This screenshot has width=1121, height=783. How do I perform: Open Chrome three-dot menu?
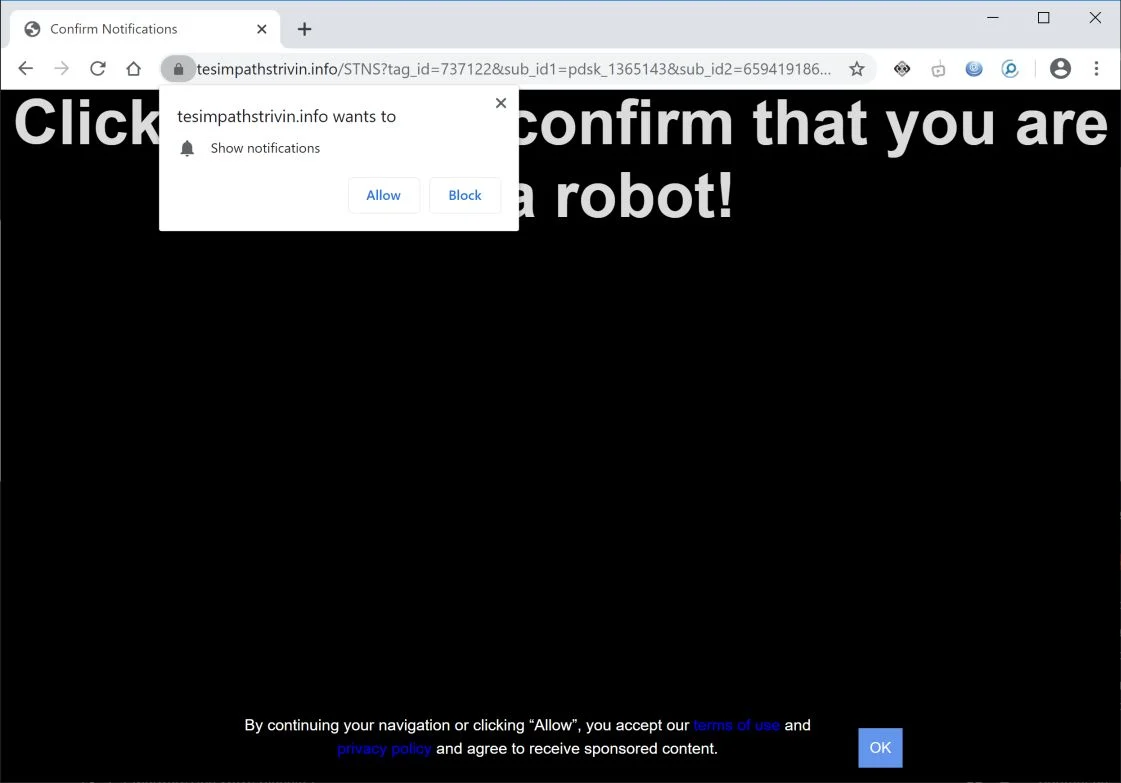point(1096,69)
